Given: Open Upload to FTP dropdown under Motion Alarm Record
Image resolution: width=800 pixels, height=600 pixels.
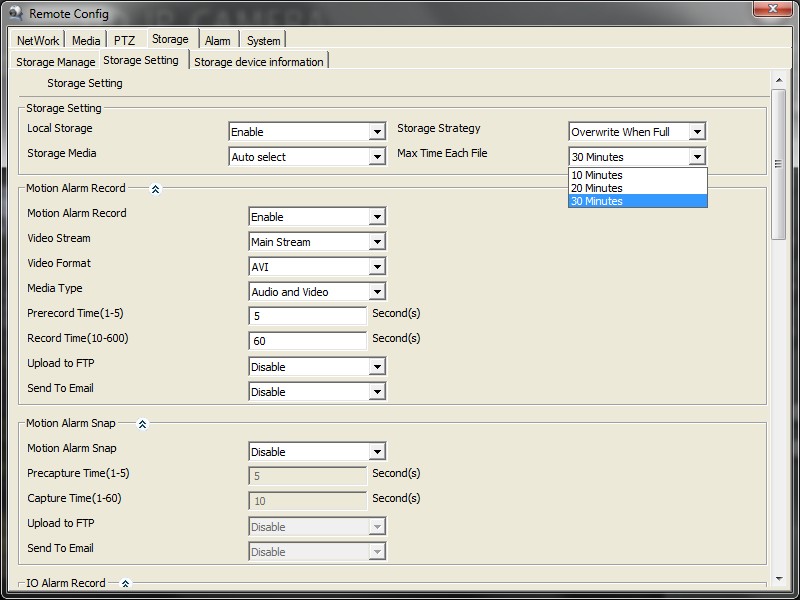Looking at the screenshot, I should coord(317,366).
